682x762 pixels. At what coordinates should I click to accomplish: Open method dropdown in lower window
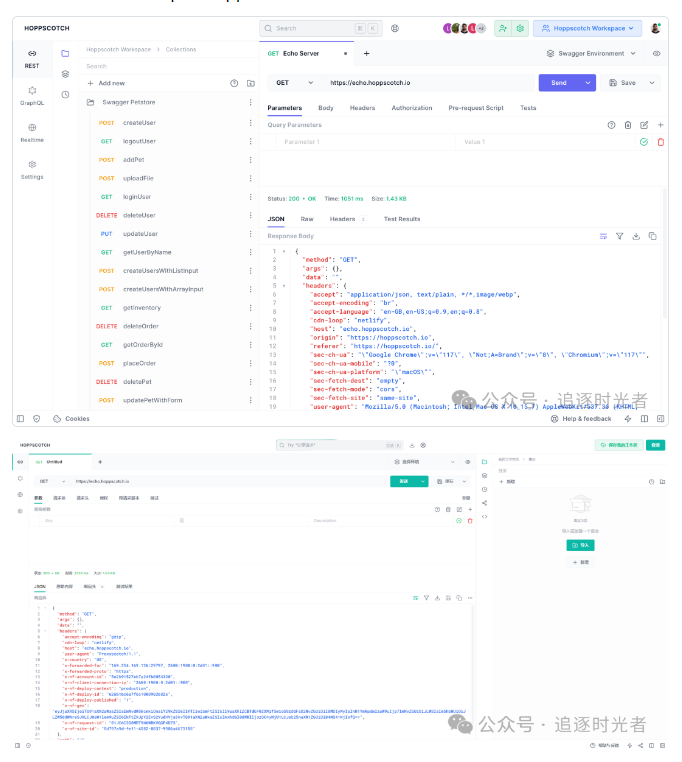tap(52, 481)
